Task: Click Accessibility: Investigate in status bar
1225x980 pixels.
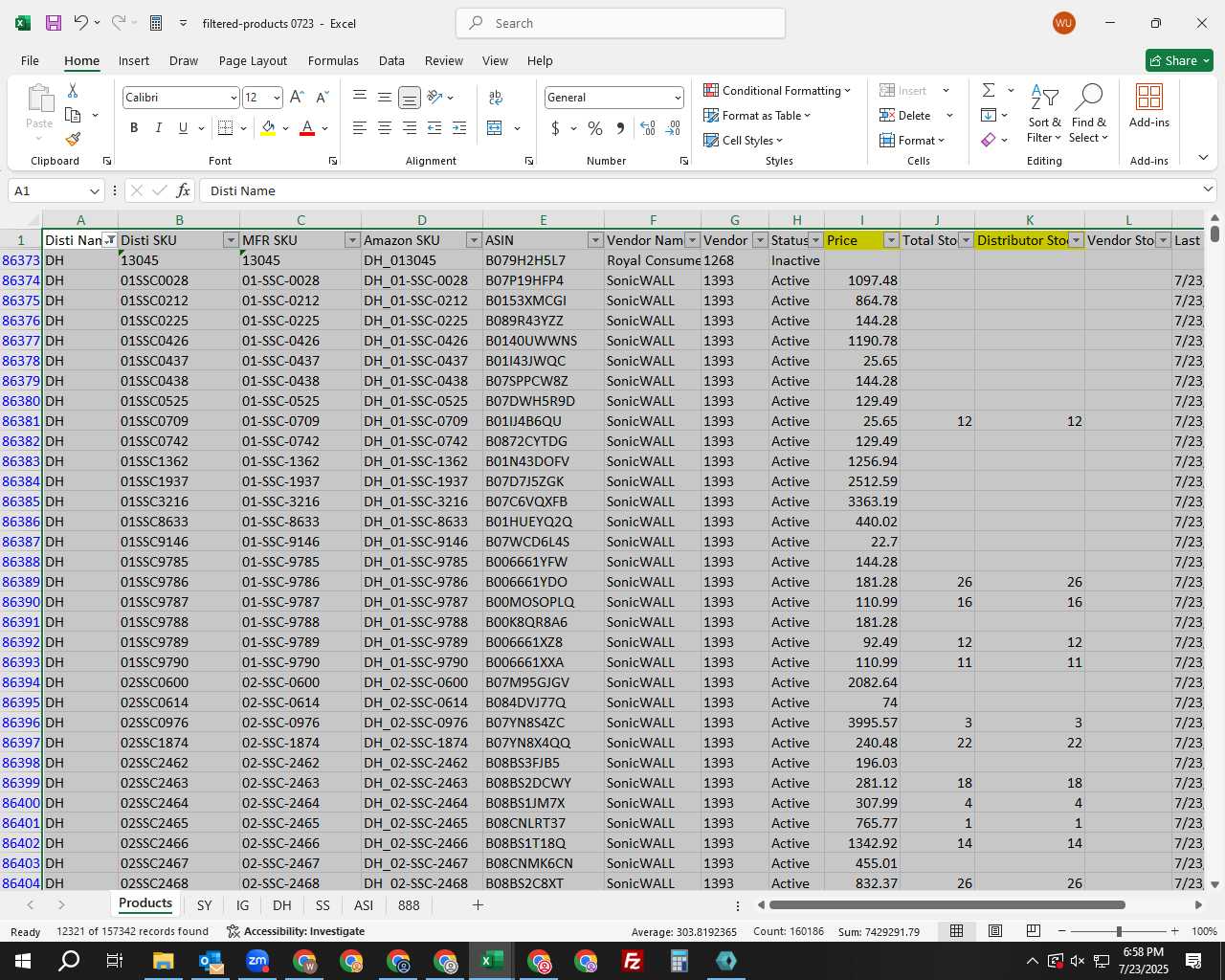Action: 296,931
